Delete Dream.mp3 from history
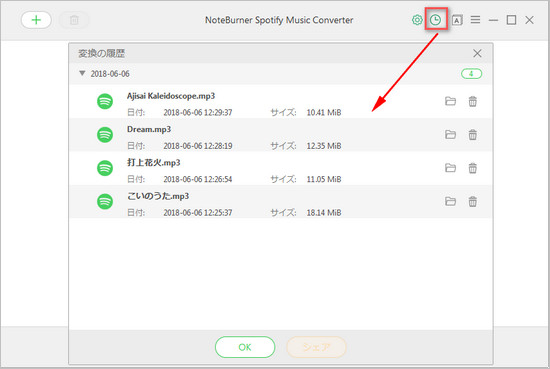Viewport: 550px width, 369px height. click(x=472, y=135)
